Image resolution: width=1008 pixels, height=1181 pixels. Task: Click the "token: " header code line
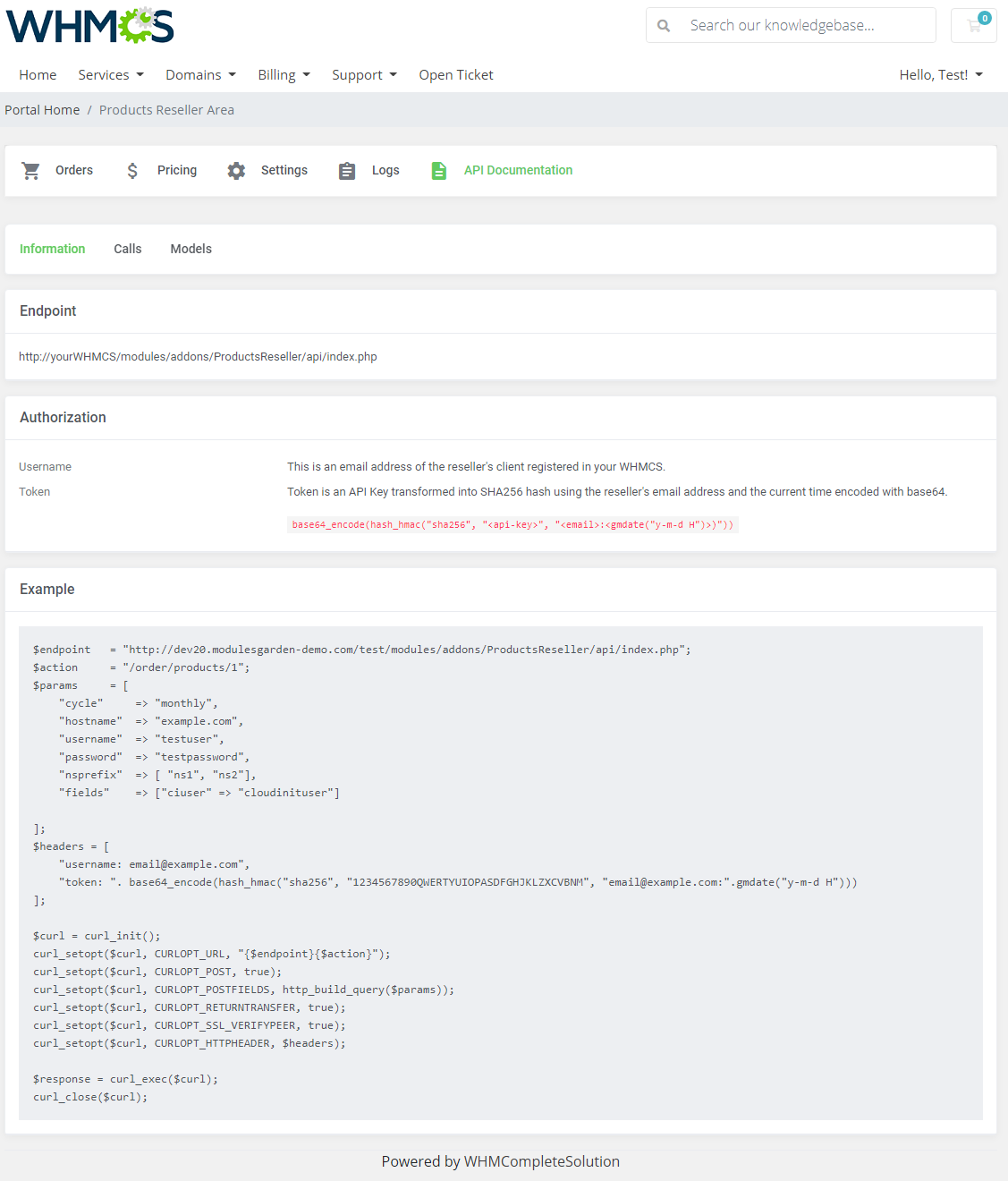(458, 882)
